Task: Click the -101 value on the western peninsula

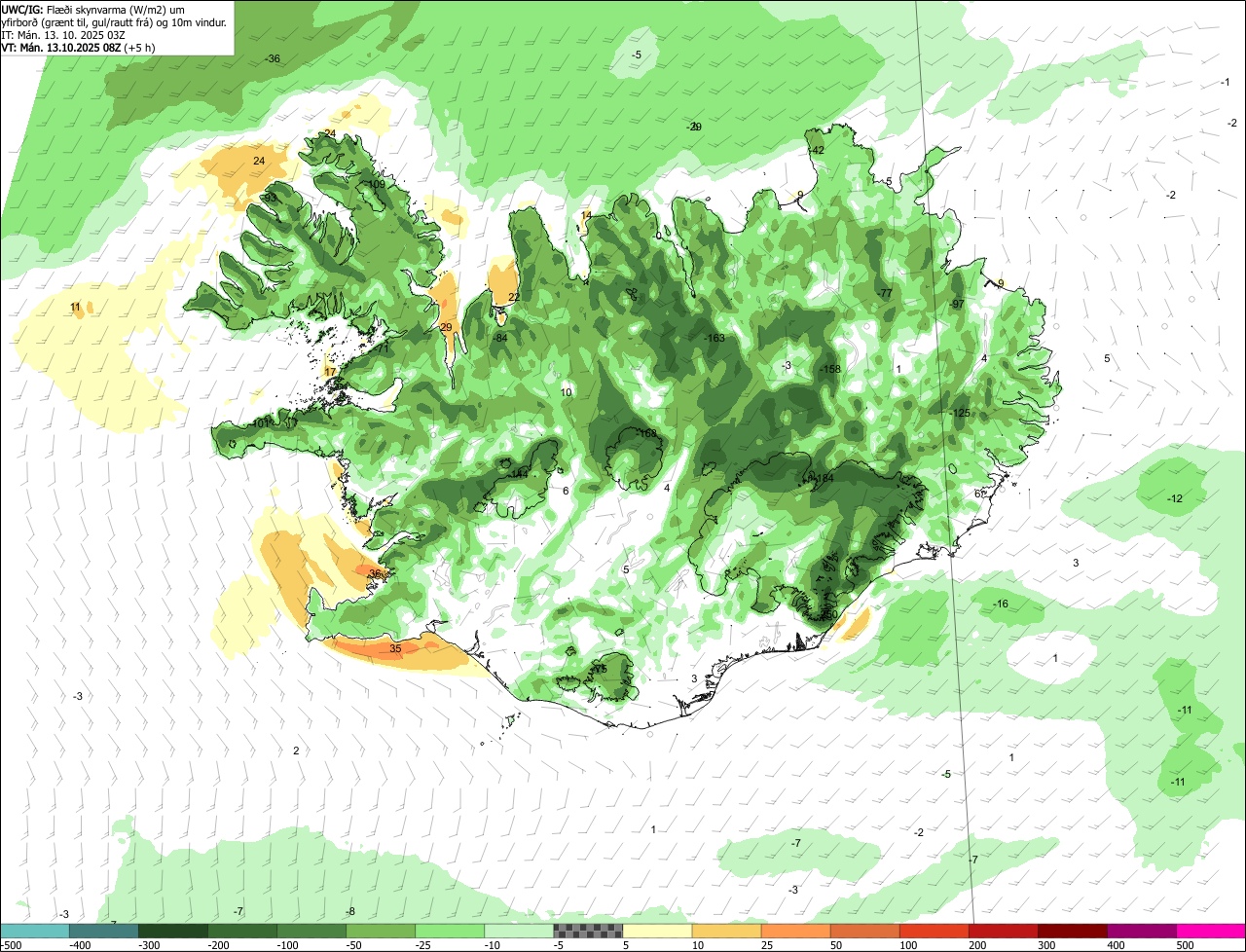Action: click(259, 423)
